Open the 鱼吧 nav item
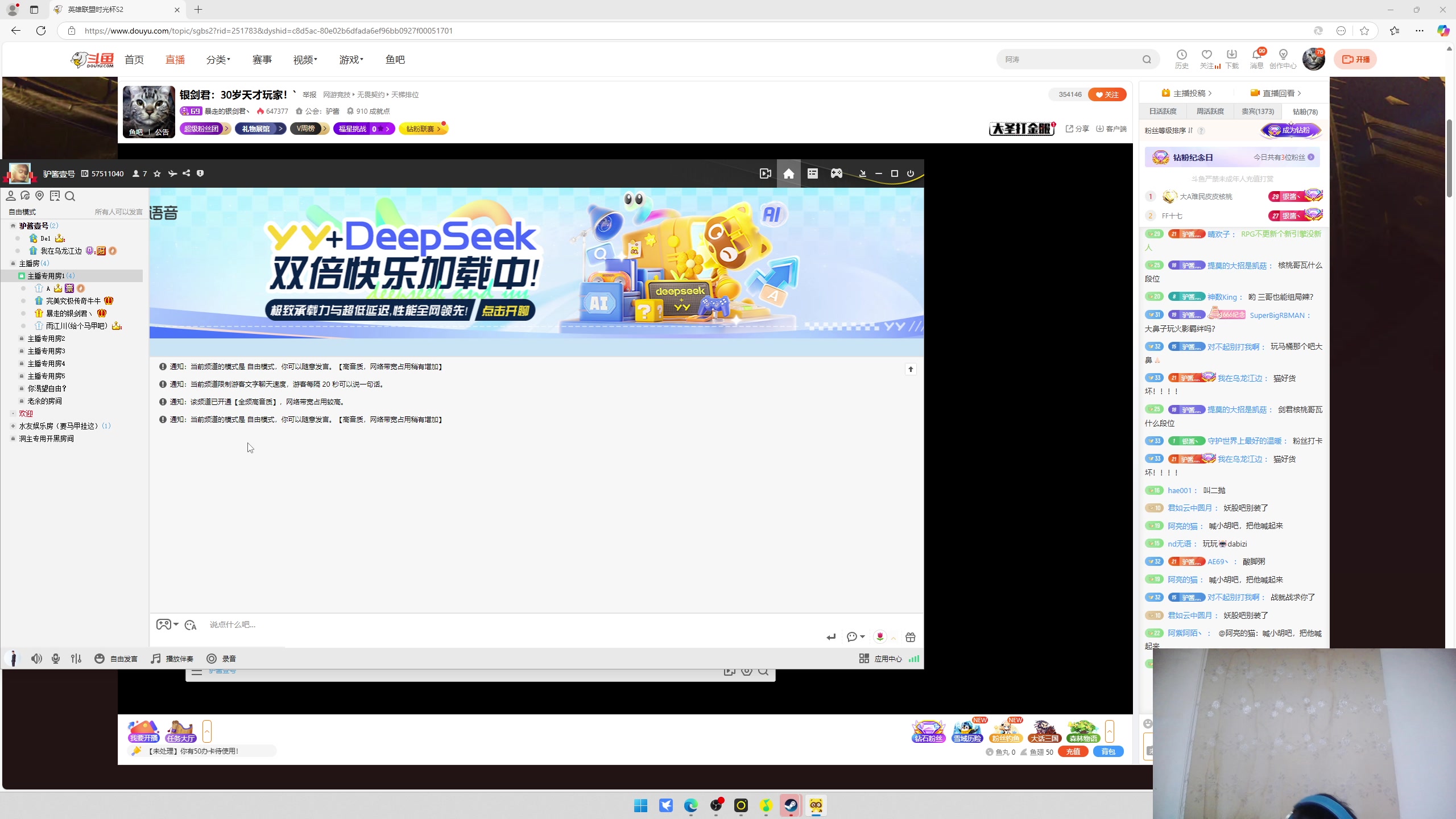The height and width of the screenshot is (819, 1456). pos(395,60)
